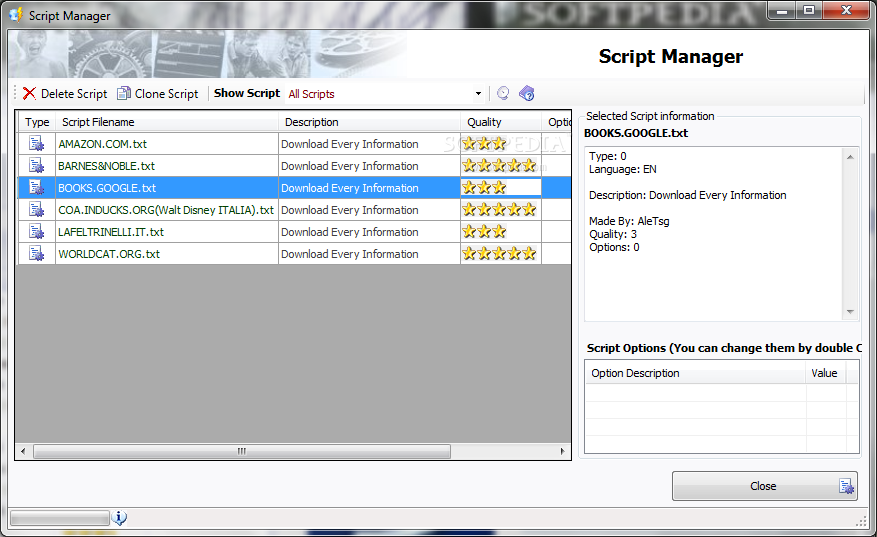The image size is (877, 537).
Task: Sort by the Type column header
Action: click(37, 122)
